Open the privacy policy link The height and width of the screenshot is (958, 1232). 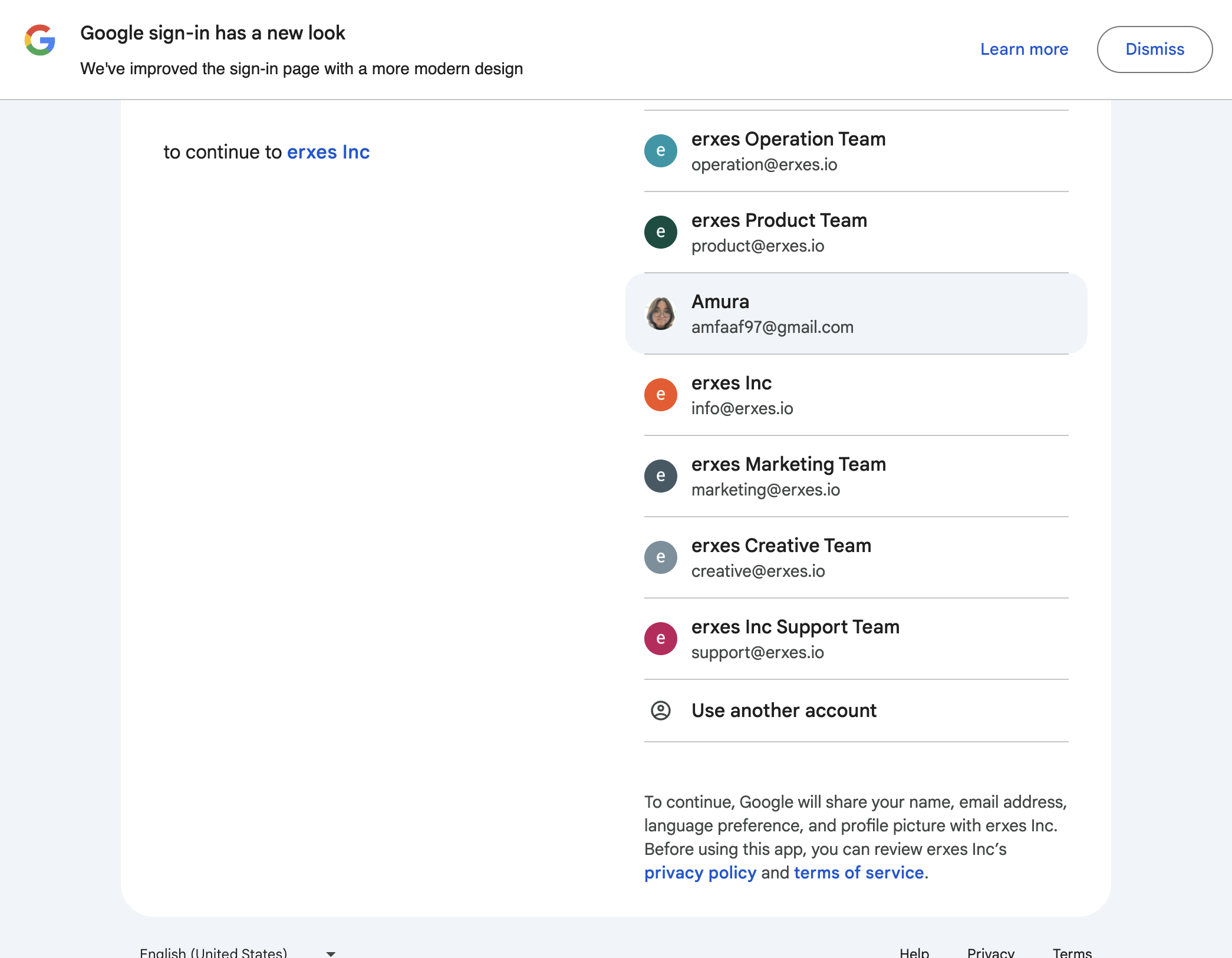[700, 873]
